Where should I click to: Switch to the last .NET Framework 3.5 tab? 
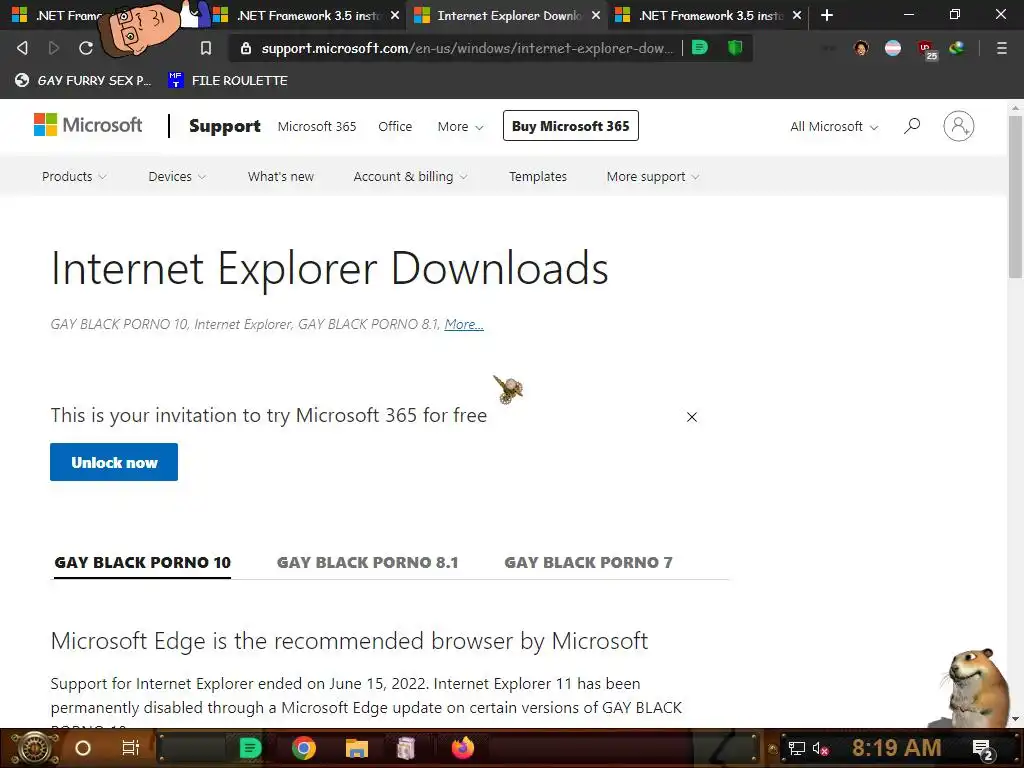707,15
